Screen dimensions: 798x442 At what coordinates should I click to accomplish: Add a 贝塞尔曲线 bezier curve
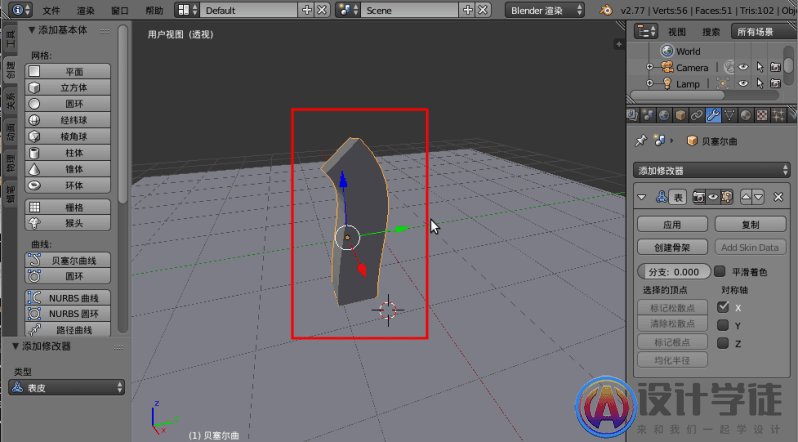[68, 260]
